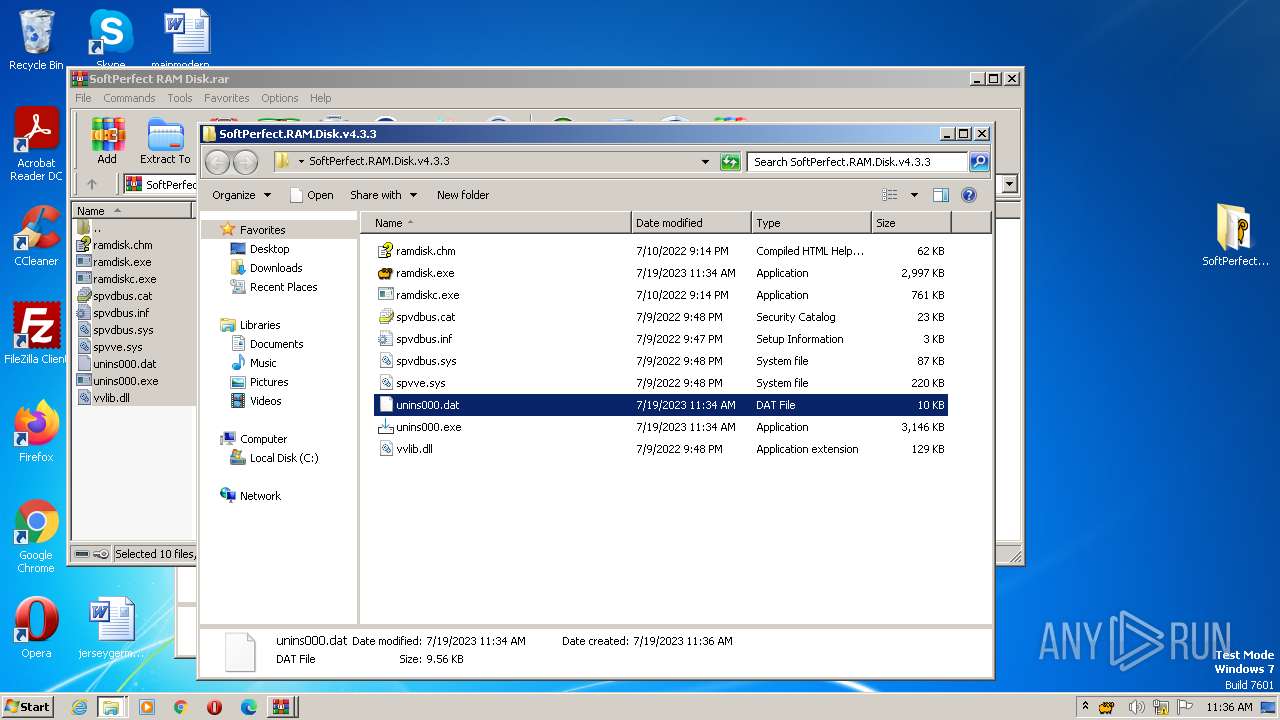Select Favorites in navigation pane
Screen dimensions: 1280x720
[262, 230]
